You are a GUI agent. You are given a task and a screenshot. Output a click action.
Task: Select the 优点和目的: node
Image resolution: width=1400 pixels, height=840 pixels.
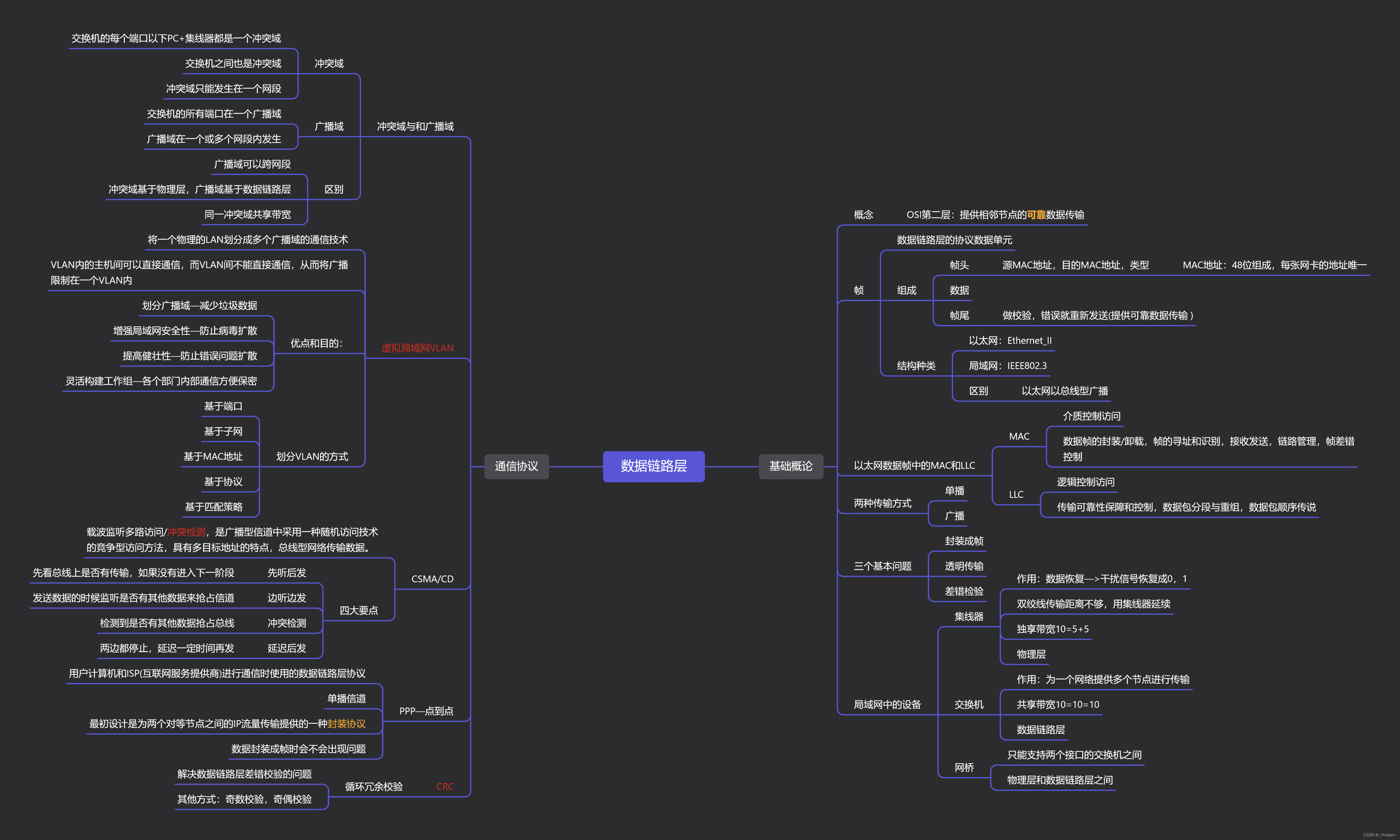coord(316,343)
